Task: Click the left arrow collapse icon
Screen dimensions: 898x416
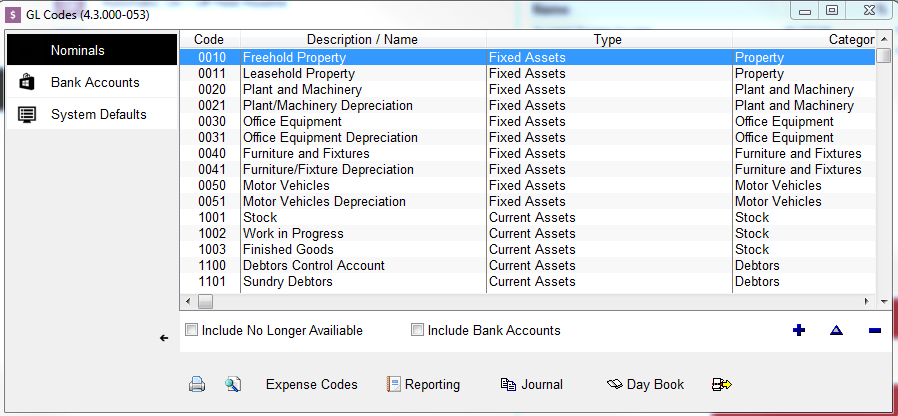Action: 164,338
